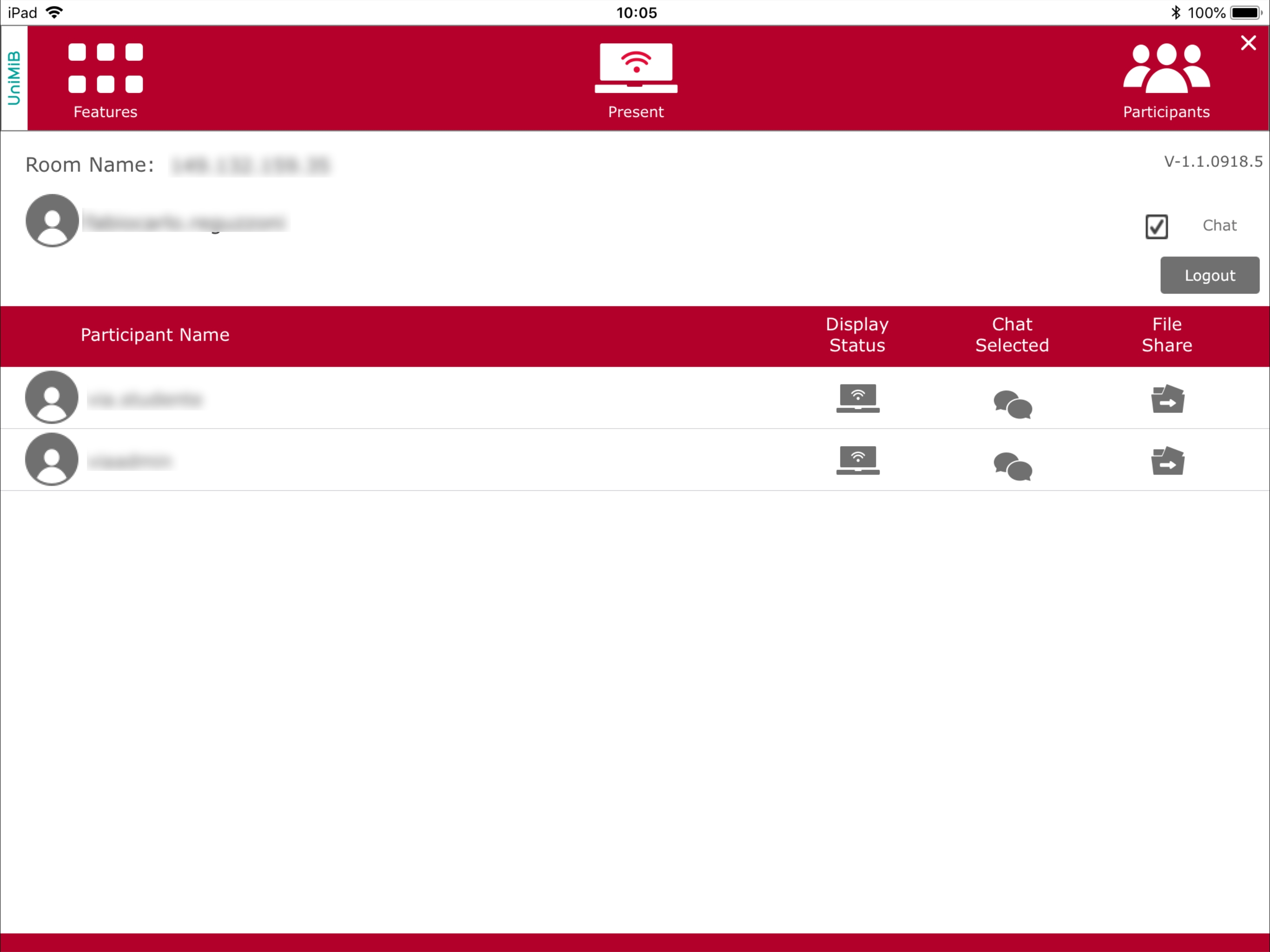Tap the UniMiB side tab
The image size is (1270, 952).
pyautogui.click(x=14, y=78)
